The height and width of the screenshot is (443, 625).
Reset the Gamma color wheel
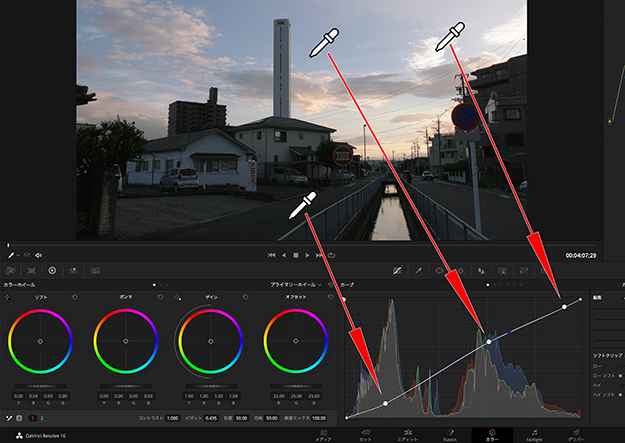[160, 297]
